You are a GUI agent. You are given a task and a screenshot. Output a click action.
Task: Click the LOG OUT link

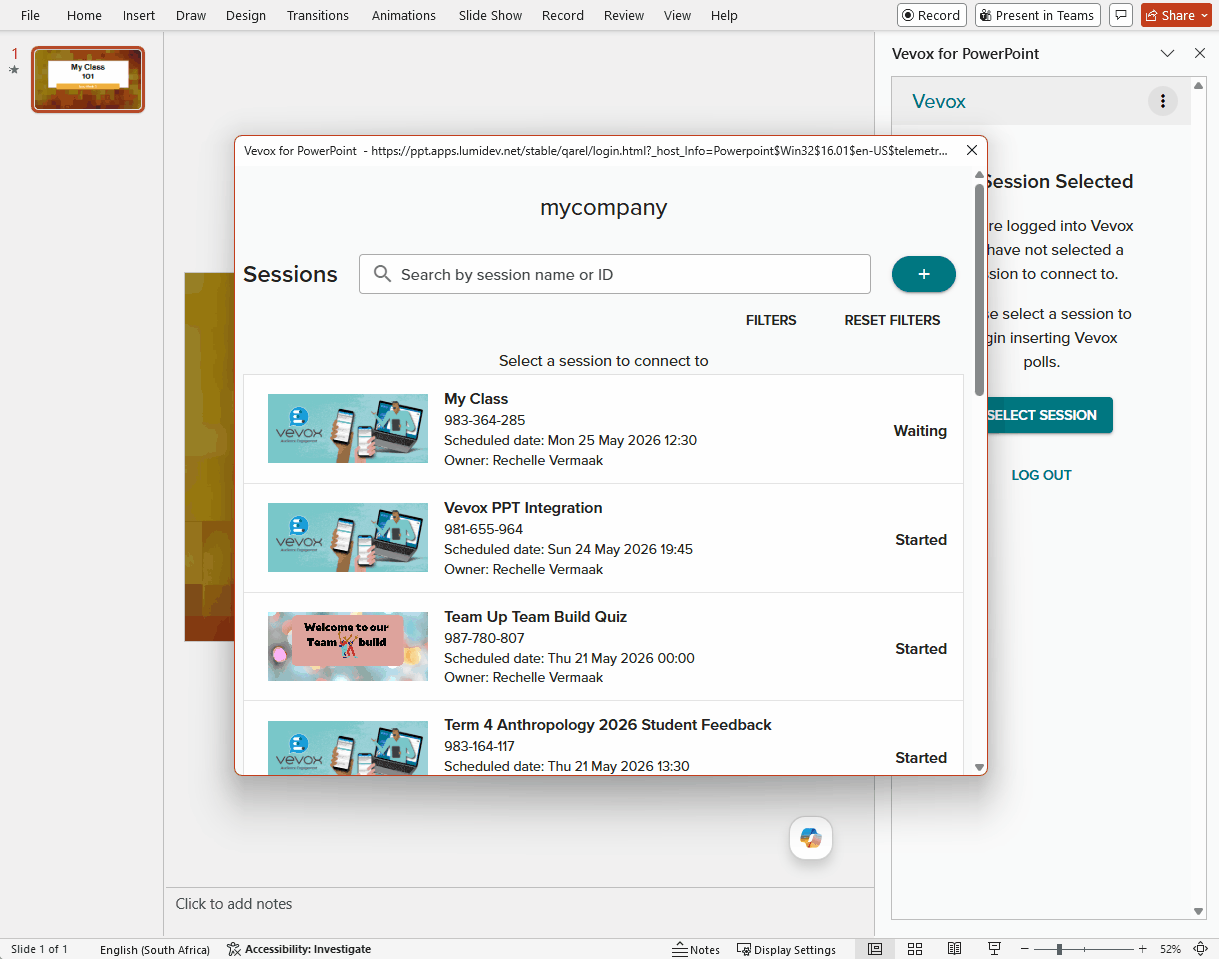(1041, 475)
